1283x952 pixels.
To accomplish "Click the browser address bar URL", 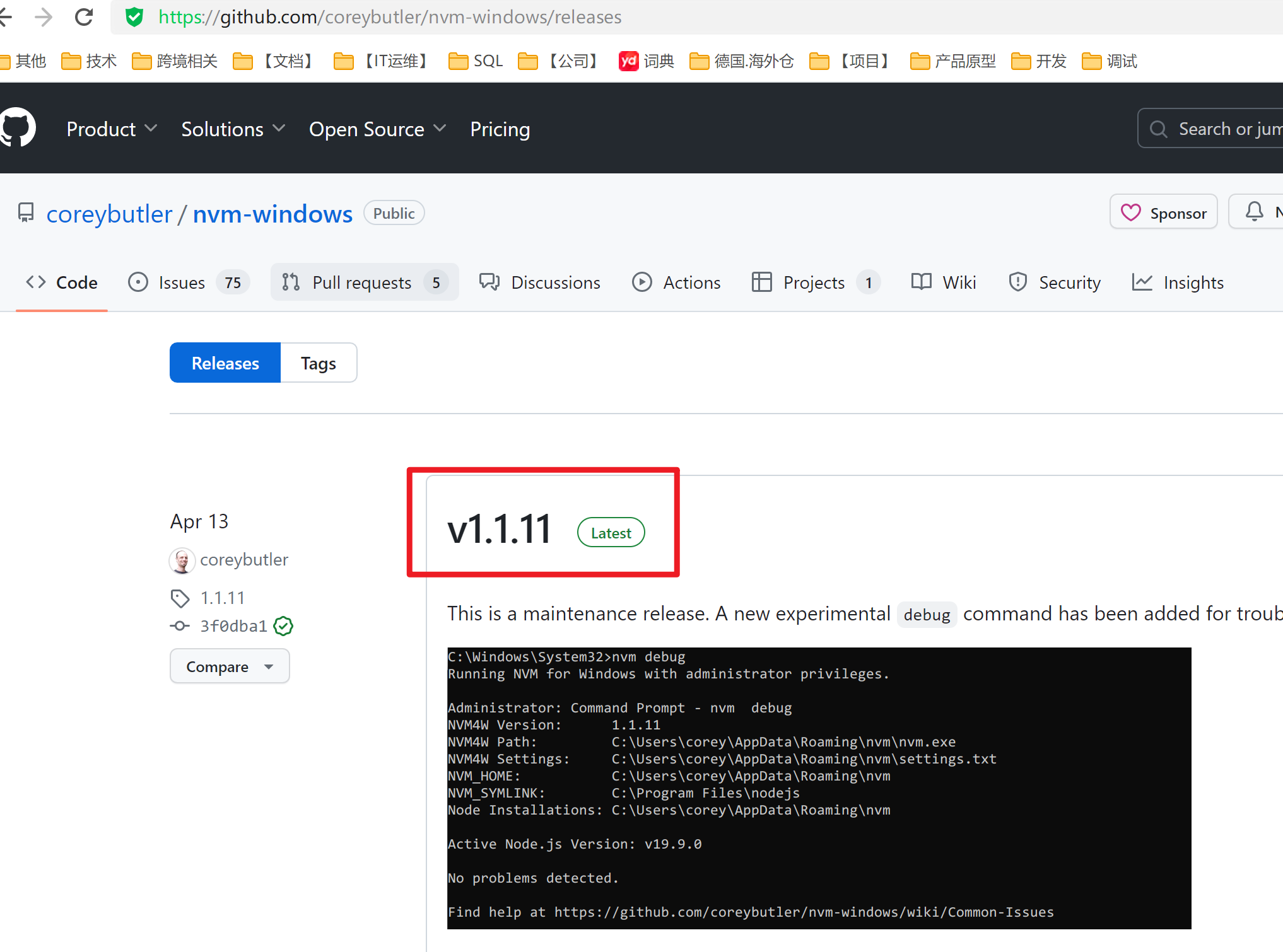I will pos(390,17).
